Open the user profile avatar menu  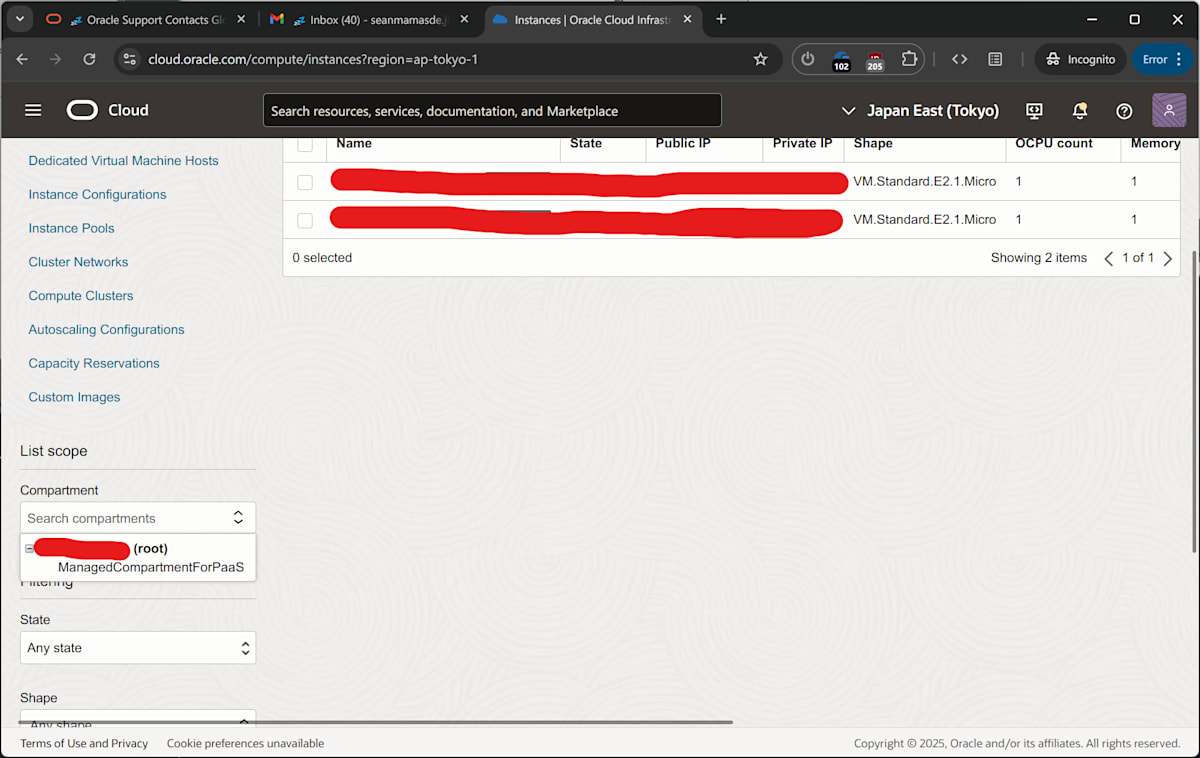1169,110
